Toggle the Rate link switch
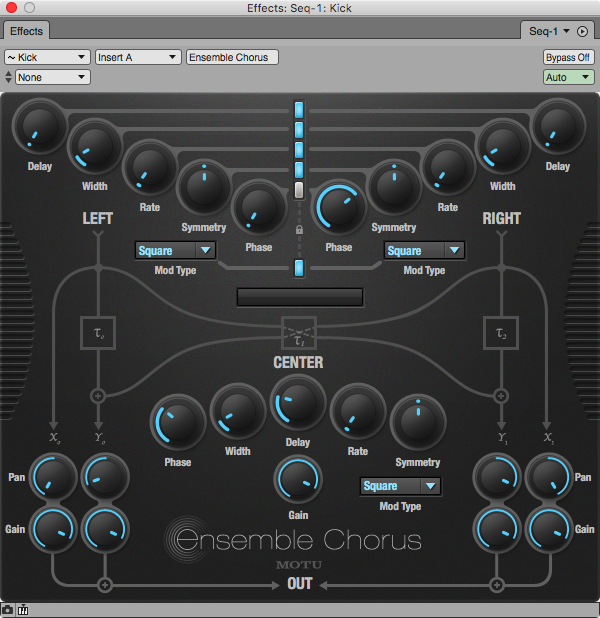The height and width of the screenshot is (618, 600). coord(299,150)
